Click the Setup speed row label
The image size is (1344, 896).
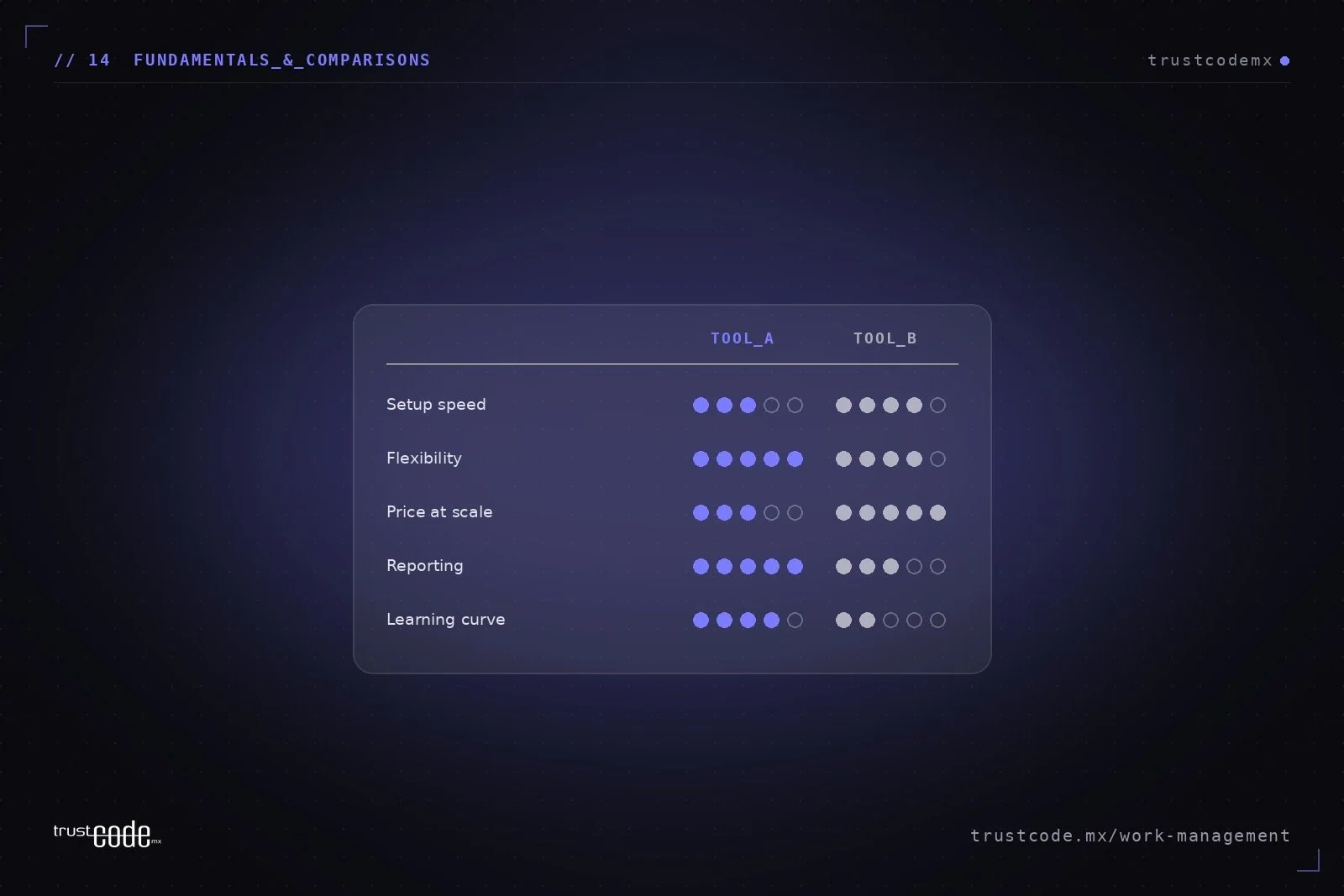436,405
